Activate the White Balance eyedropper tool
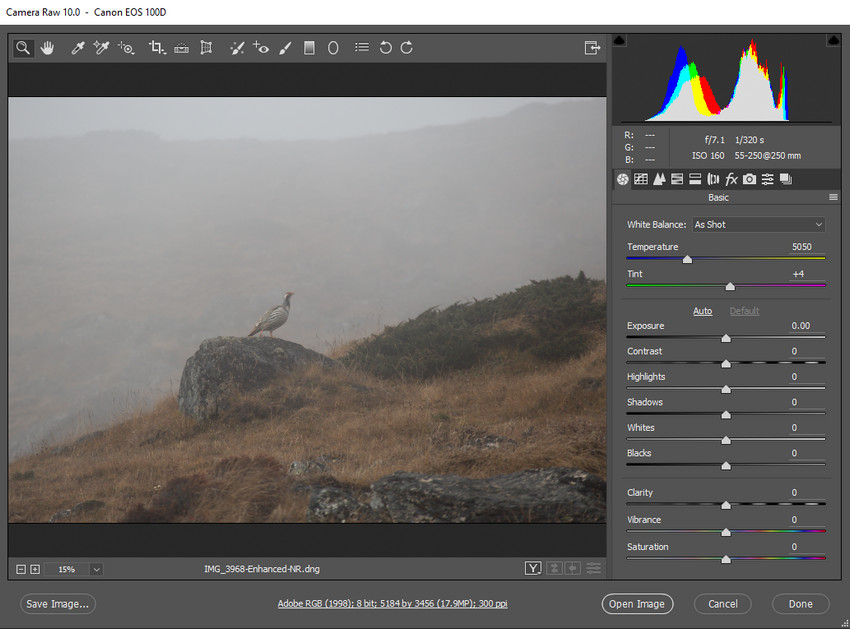Image resolution: width=850 pixels, height=629 pixels. (78, 47)
